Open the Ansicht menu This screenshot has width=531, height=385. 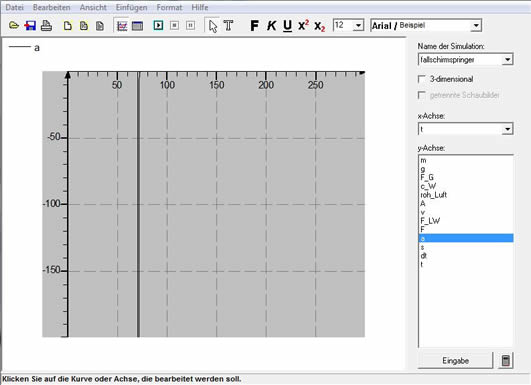[93, 7]
